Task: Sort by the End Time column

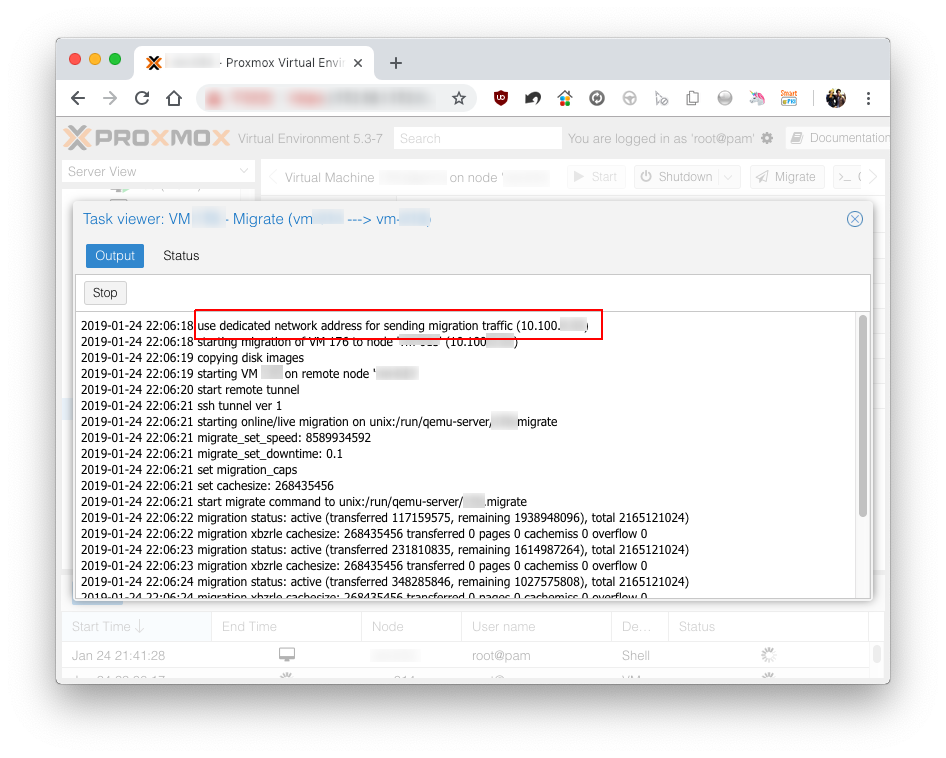Action: pos(287,626)
